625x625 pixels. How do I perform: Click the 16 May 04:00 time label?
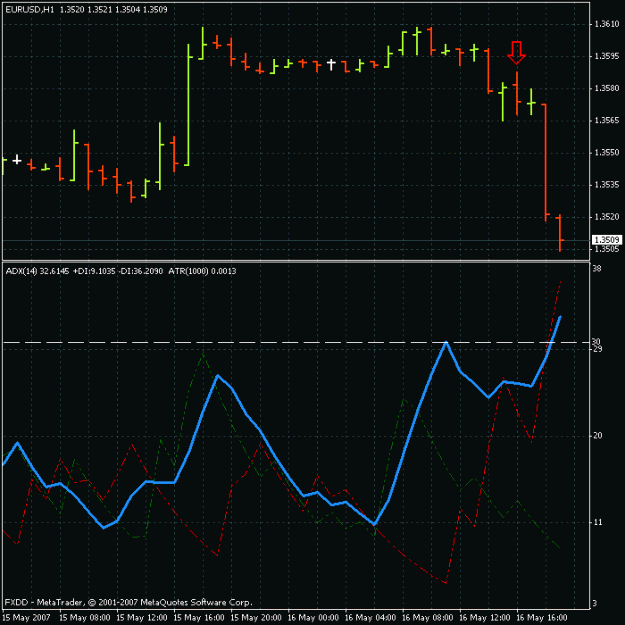(370, 618)
